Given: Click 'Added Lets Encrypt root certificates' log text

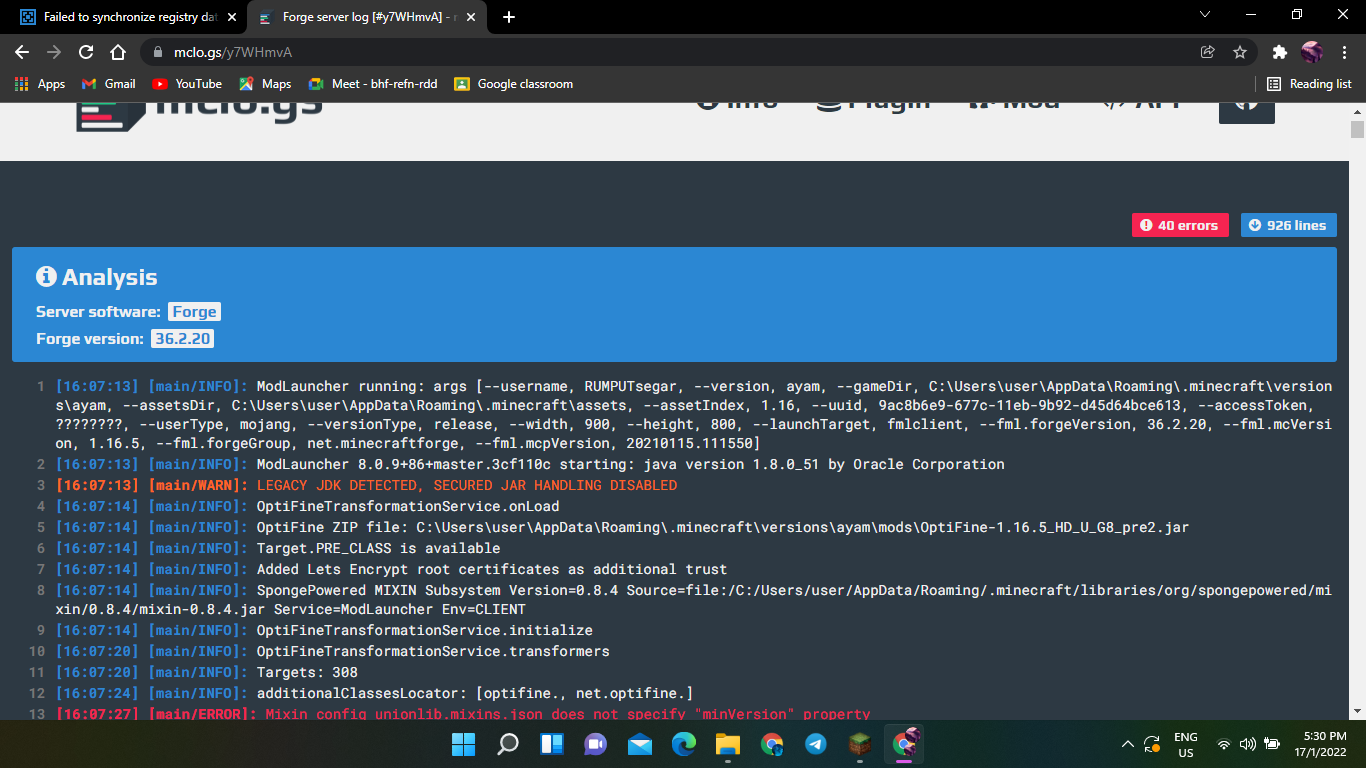Looking at the screenshot, I should [492, 569].
